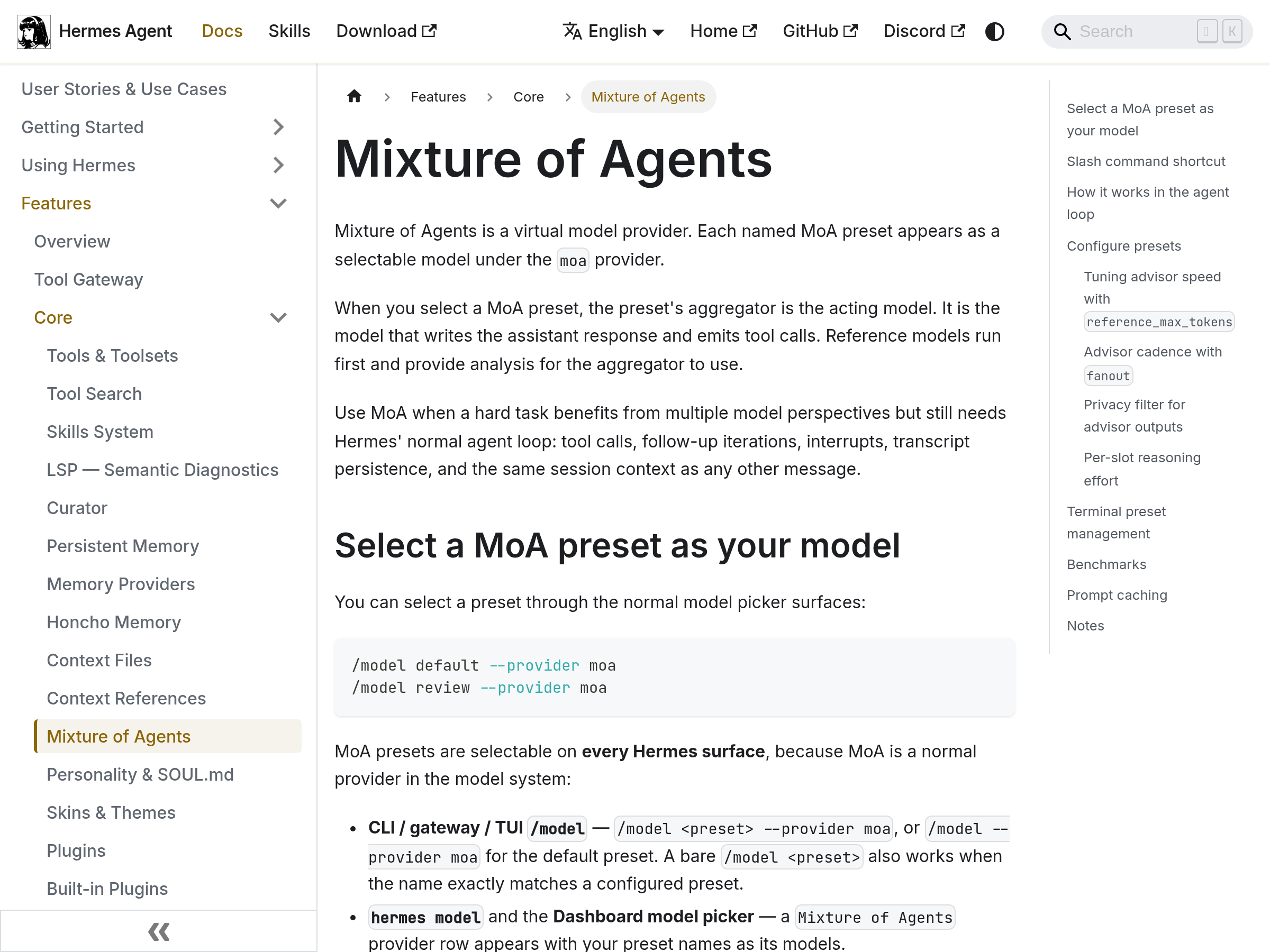Jump to Notes section

(x=1086, y=626)
